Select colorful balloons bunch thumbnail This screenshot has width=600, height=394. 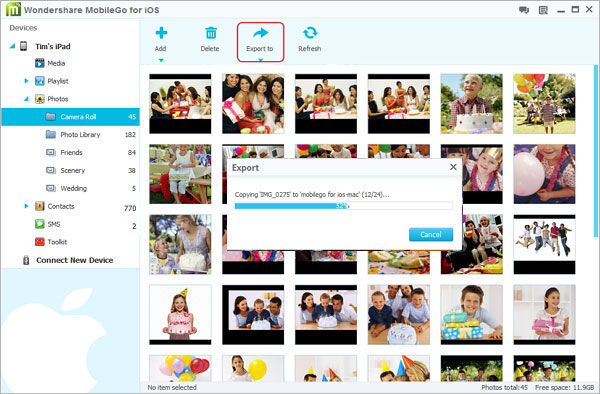click(x=180, y=368)
